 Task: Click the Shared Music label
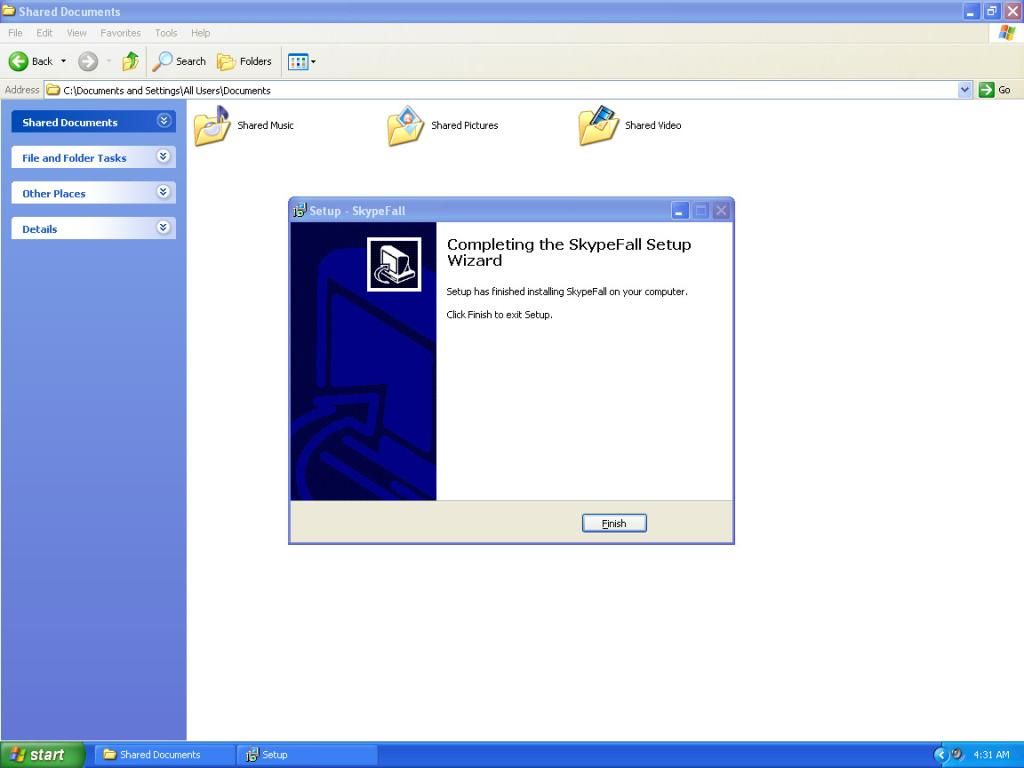[265, 125]
